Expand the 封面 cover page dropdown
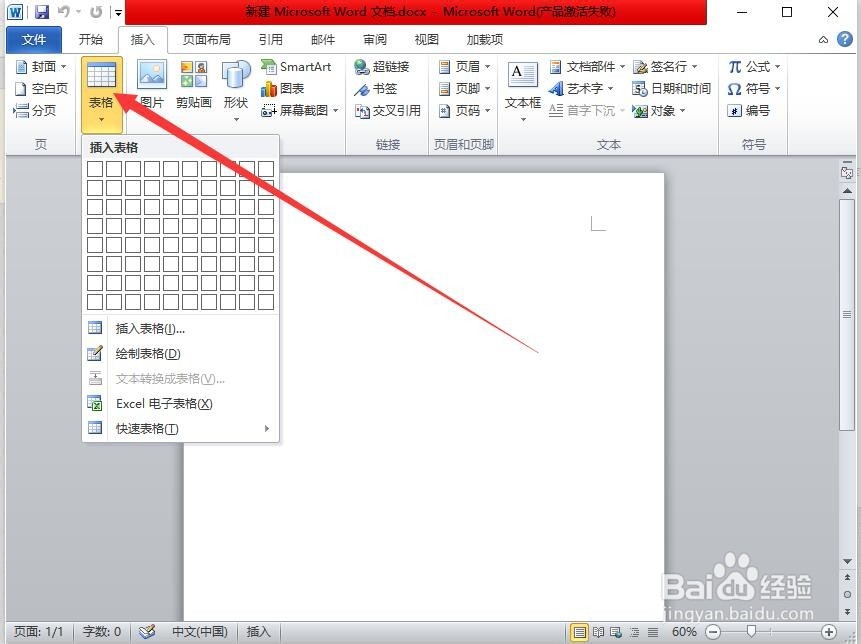 (x=64, y=66)
